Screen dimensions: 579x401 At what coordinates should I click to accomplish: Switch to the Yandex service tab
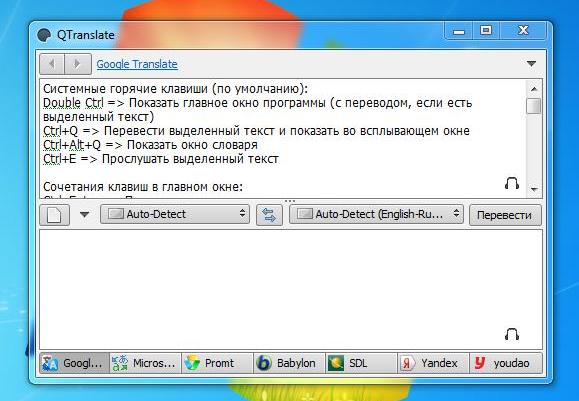pos(433,363)
